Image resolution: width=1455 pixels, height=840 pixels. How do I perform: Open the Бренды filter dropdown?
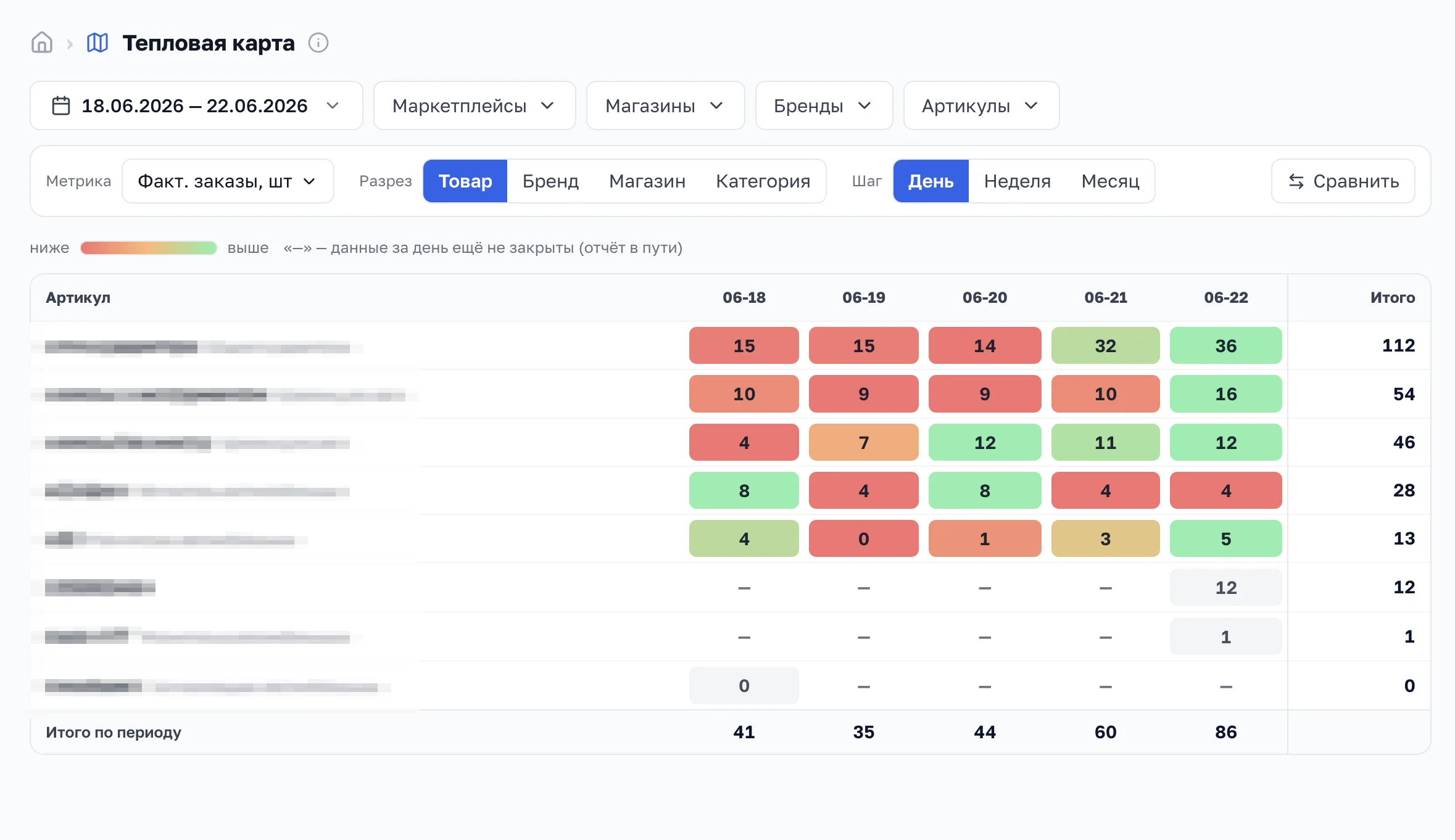point(824,105)
